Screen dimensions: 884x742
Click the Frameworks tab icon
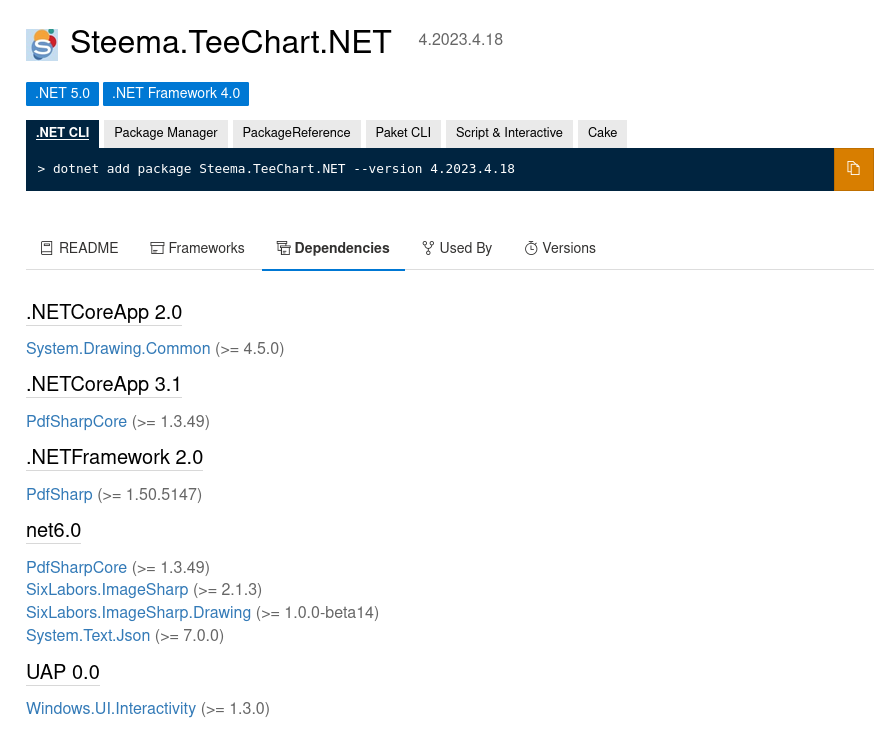(x=157, y=249)
